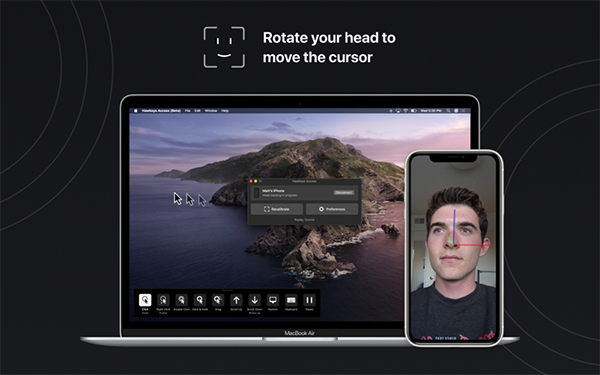This screenshot has width=600, height=375.
Task: Click the Spotlight search icon in menu bar
Action: (448, 111)
